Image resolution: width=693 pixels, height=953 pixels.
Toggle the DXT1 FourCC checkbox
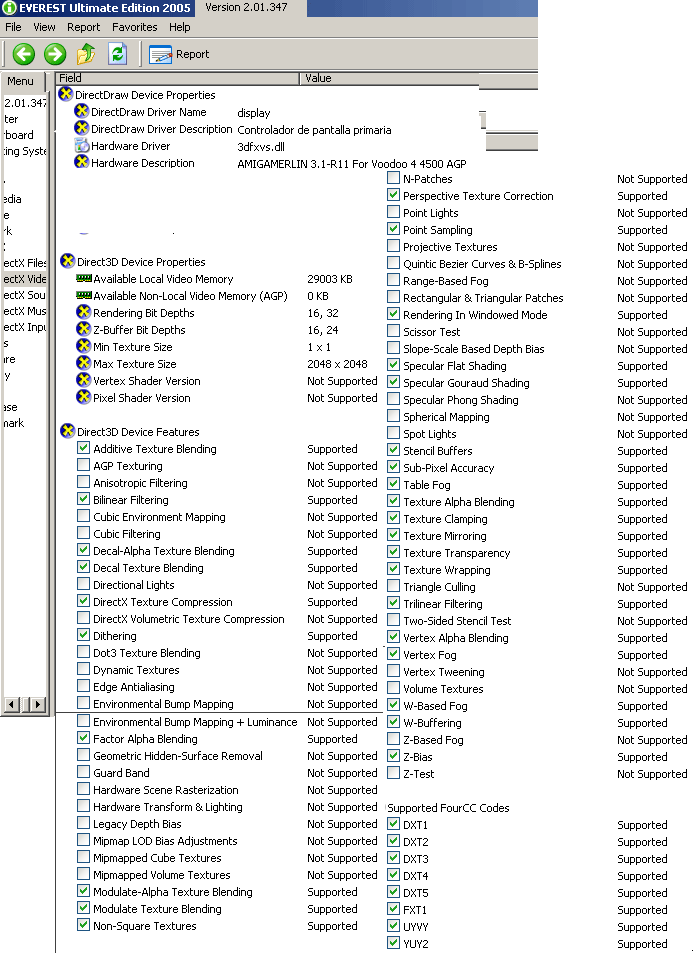[393, 824]
